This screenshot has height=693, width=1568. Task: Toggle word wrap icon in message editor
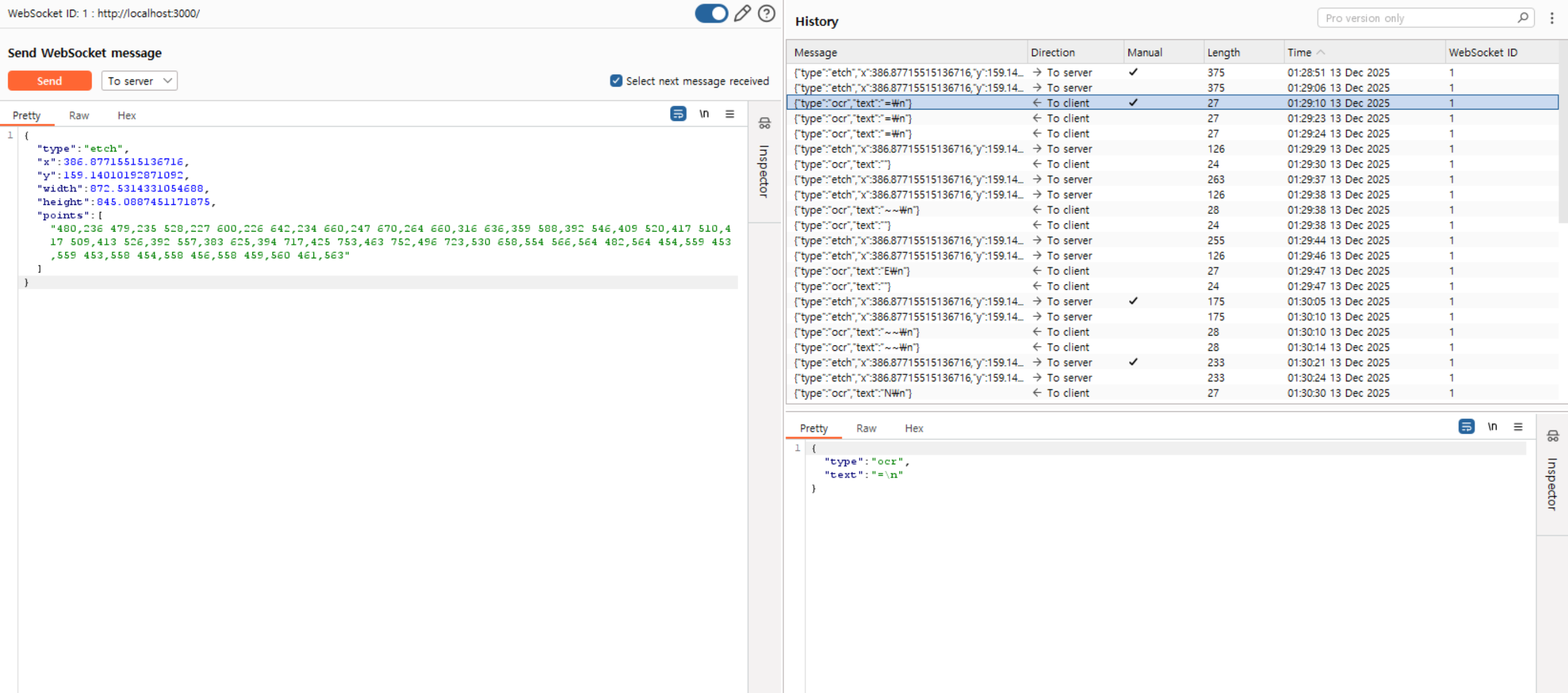678,114
